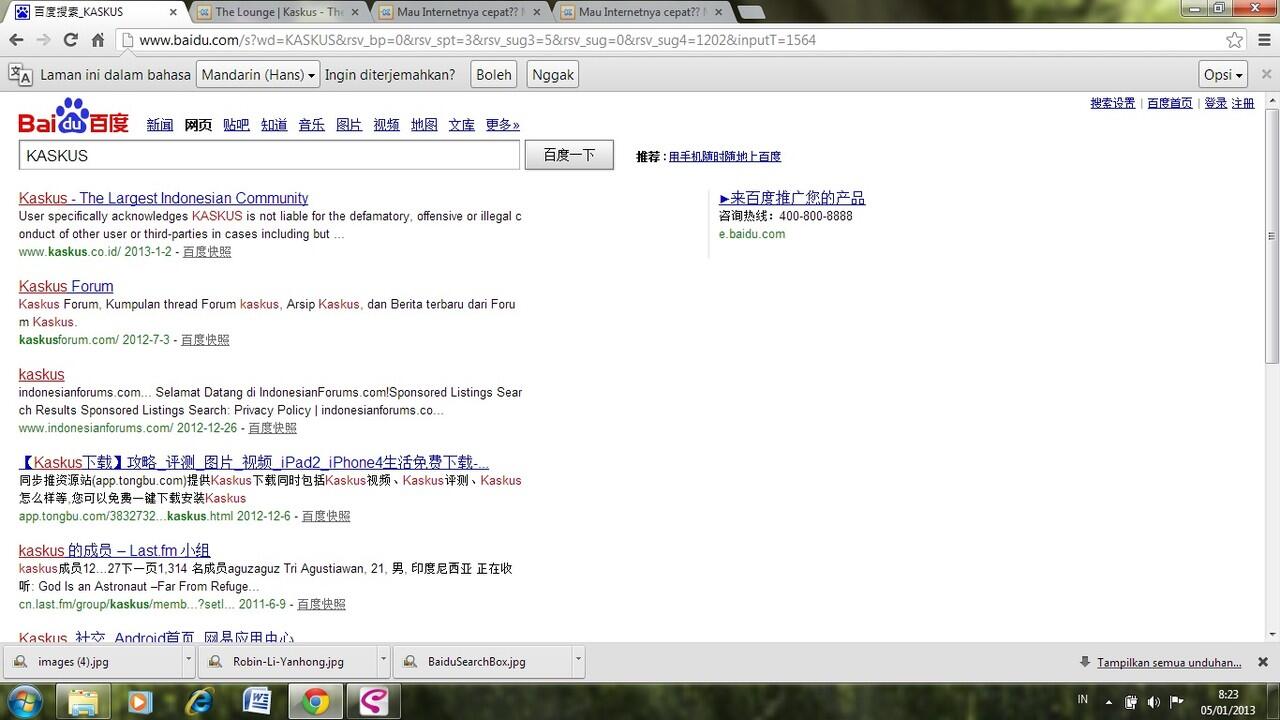Open the browser home page icon
The width and height of the screenshot is (1280, 720).
(x=97, y=40)
